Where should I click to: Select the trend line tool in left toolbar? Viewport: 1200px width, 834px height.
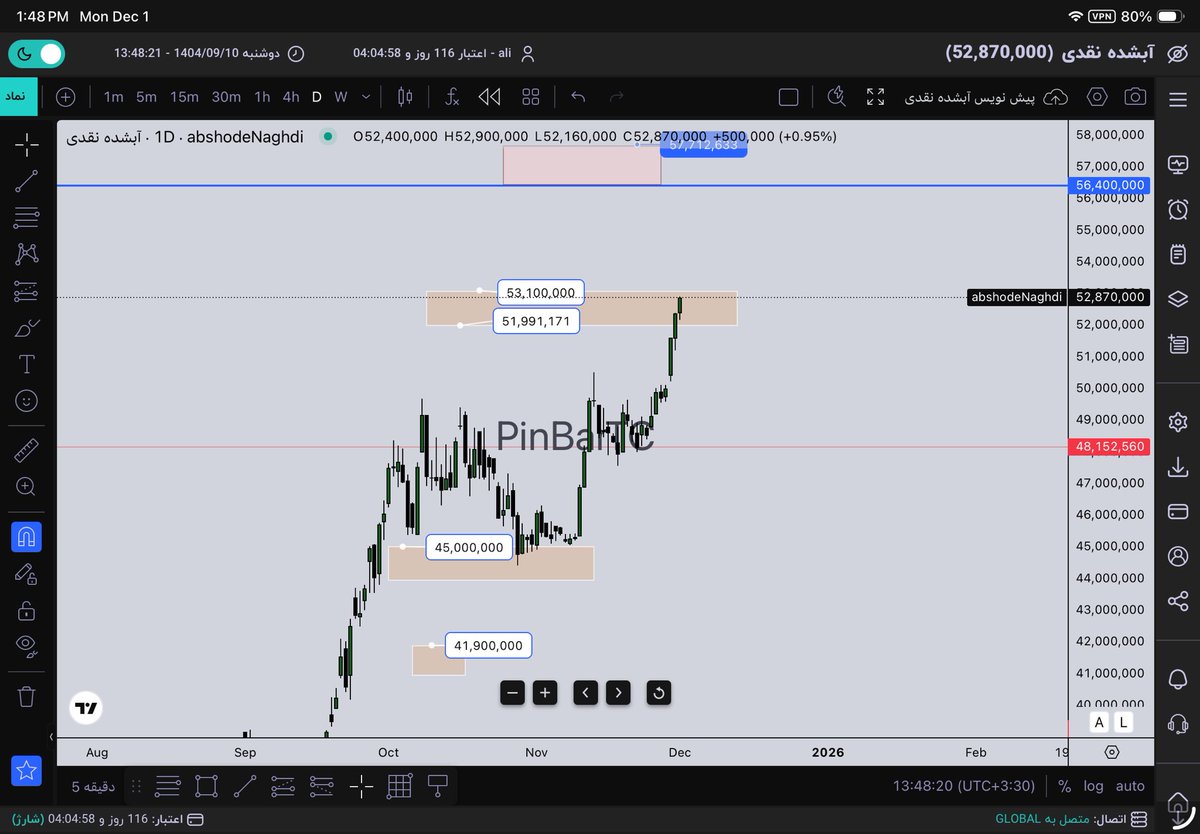click(27, 181)
